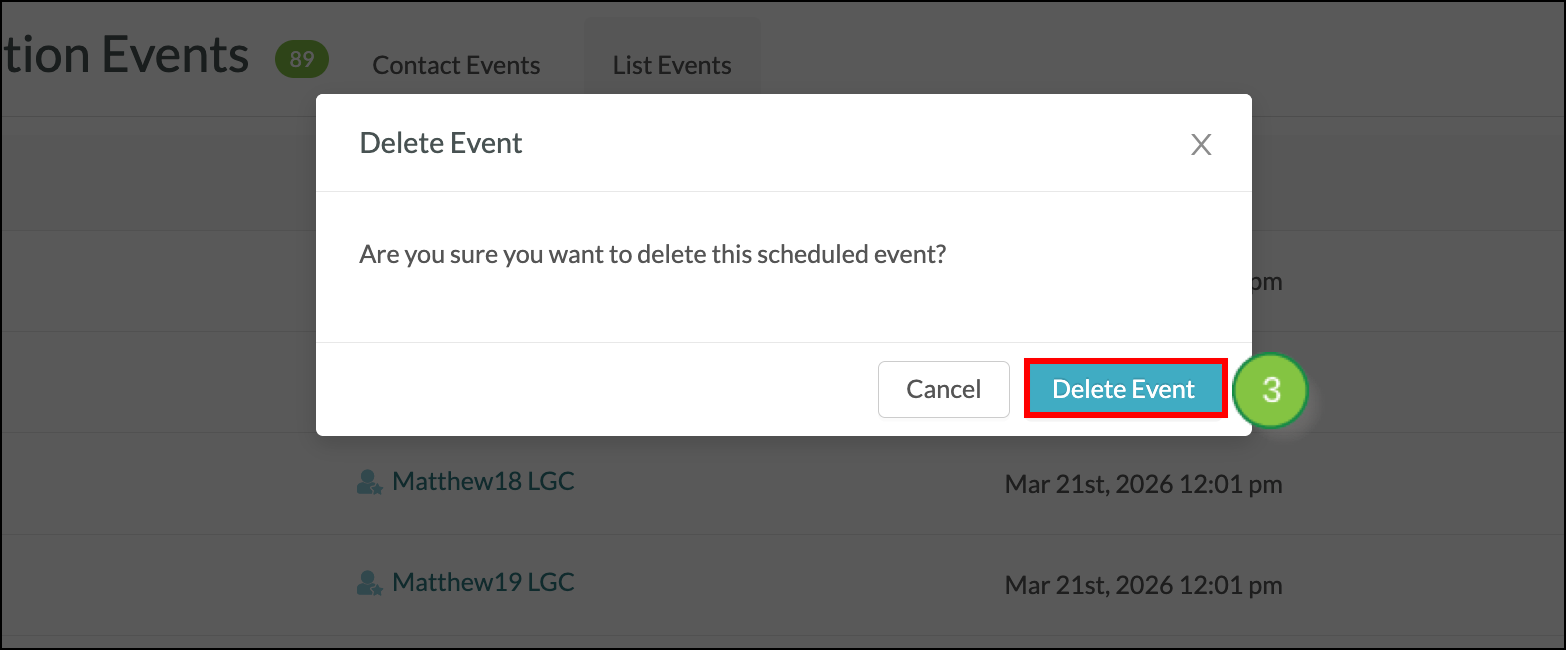Click the timestamp in the Matthew18 LGC row
This screenshot has width=1566, height=650.
pos(1143,485)
